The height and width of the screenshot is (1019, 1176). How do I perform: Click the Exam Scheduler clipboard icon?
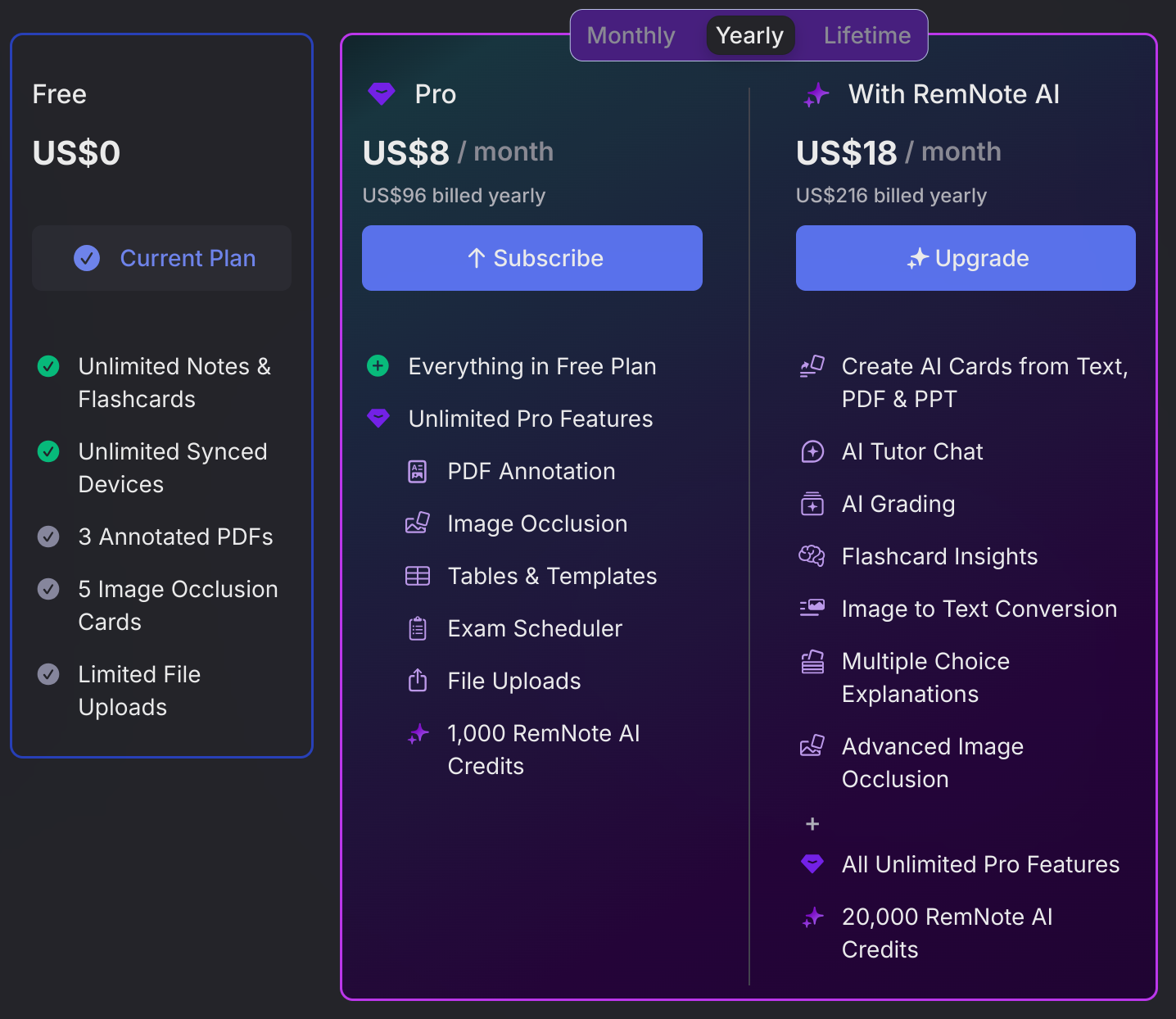tap(418, 628)
